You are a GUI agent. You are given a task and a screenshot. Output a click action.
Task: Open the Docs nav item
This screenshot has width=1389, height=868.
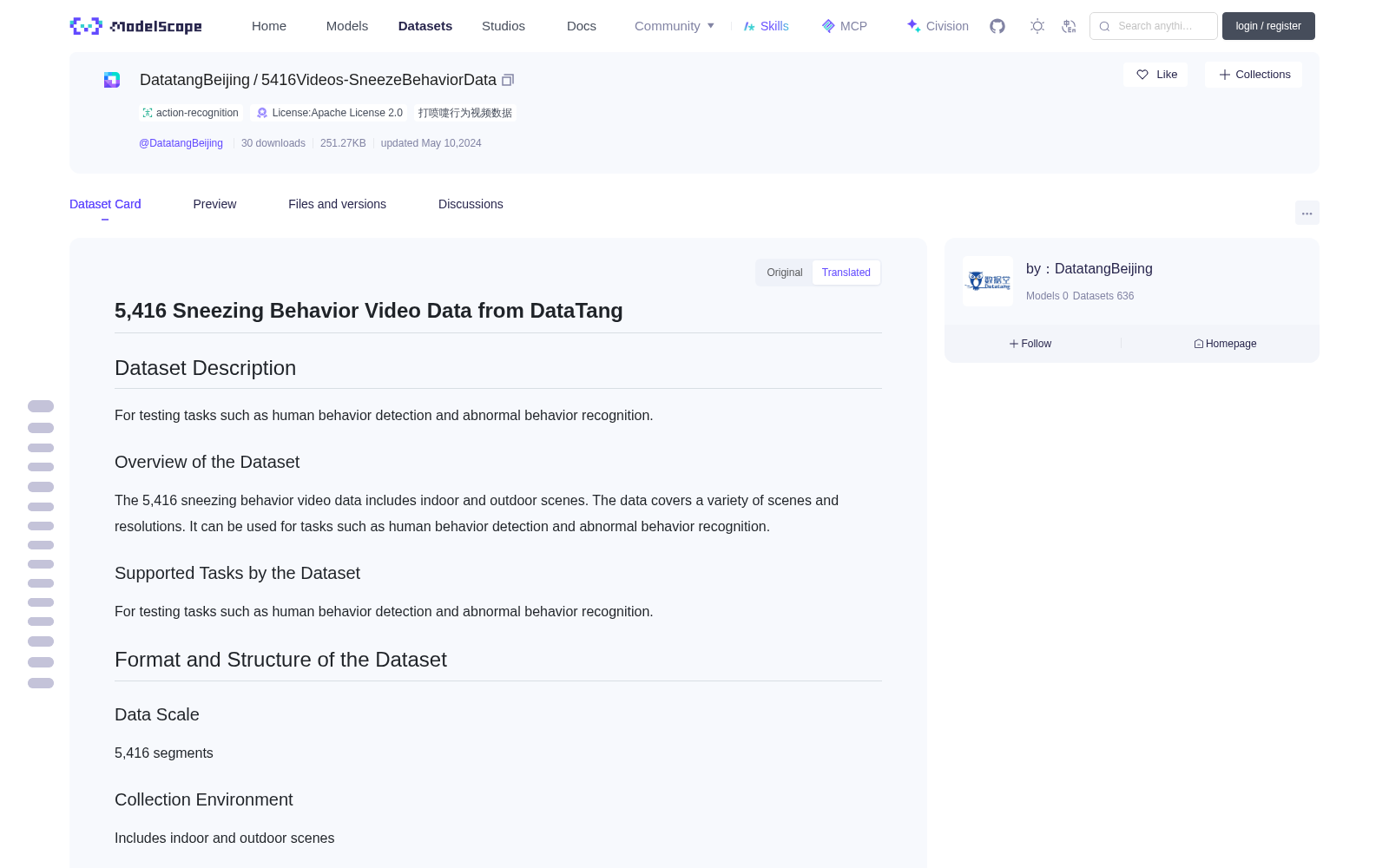pyautogui.click(x=582, y=26)
